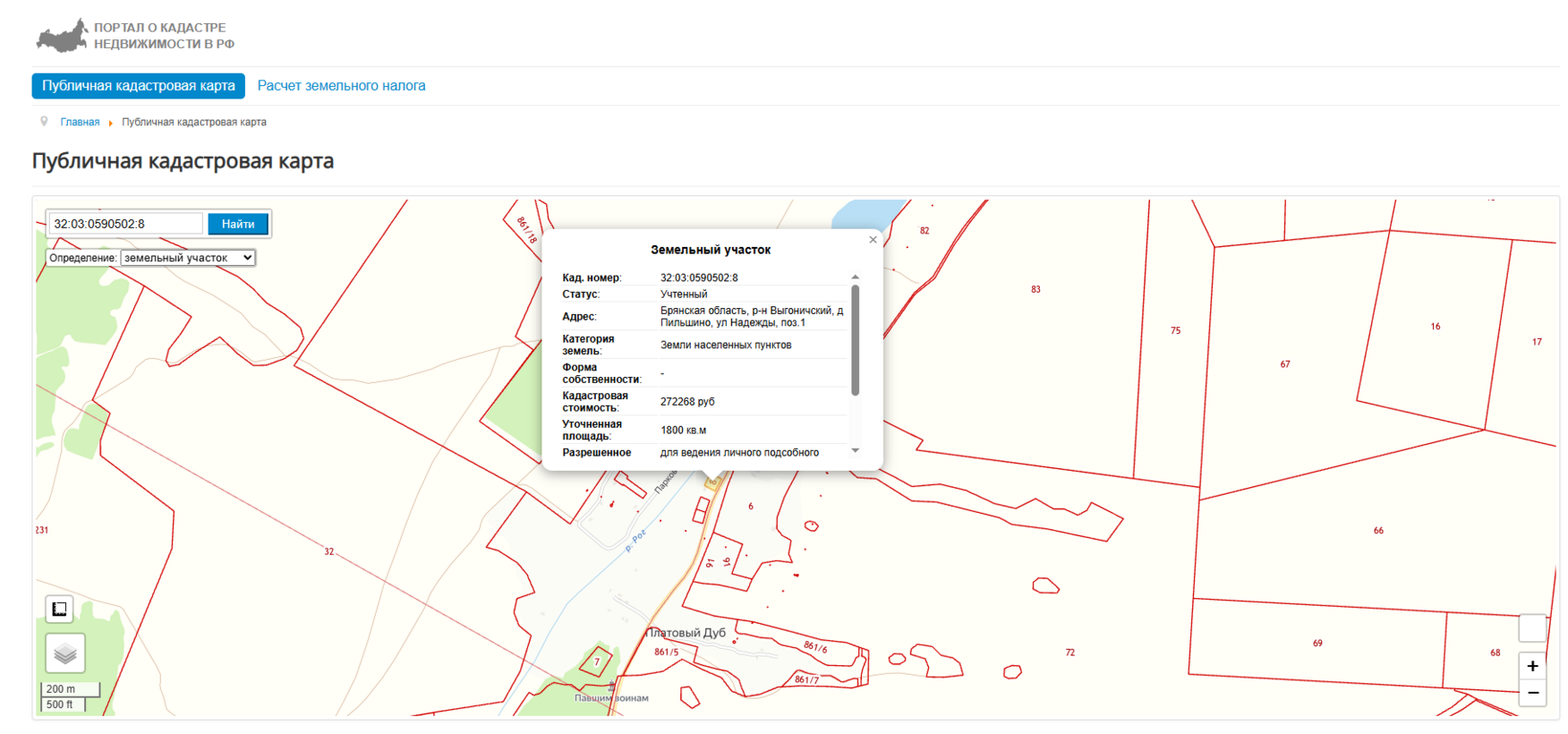This screenshot has height=734, width=1568.
Task: Switch to Публичная кадастровая карта tab
Action: point(138,86)
